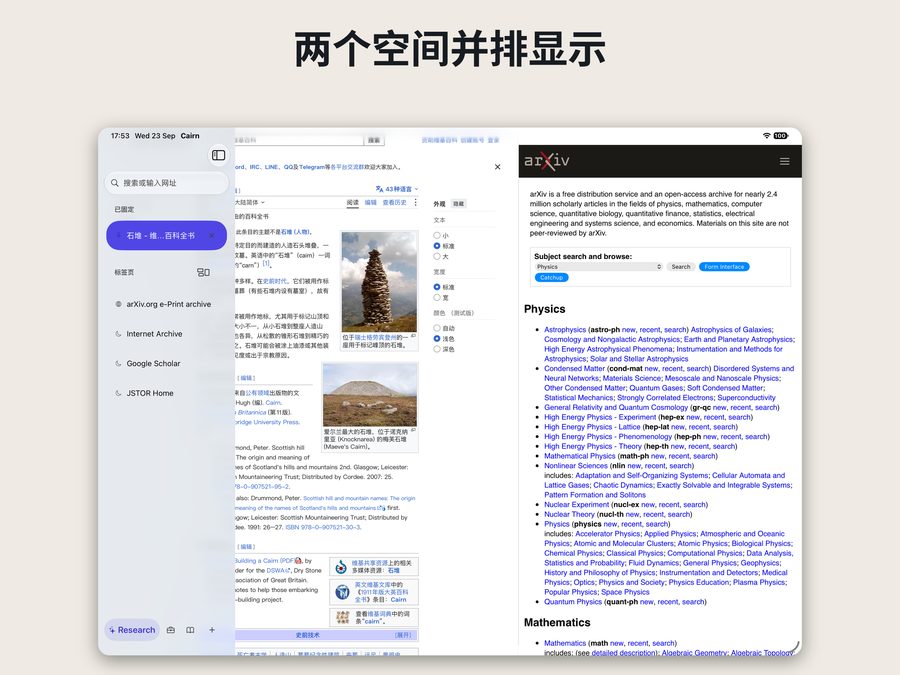This screenshot has height=675, width=900.
Task: Open the Internet Archive tab
Action: (x=164, y=333)
